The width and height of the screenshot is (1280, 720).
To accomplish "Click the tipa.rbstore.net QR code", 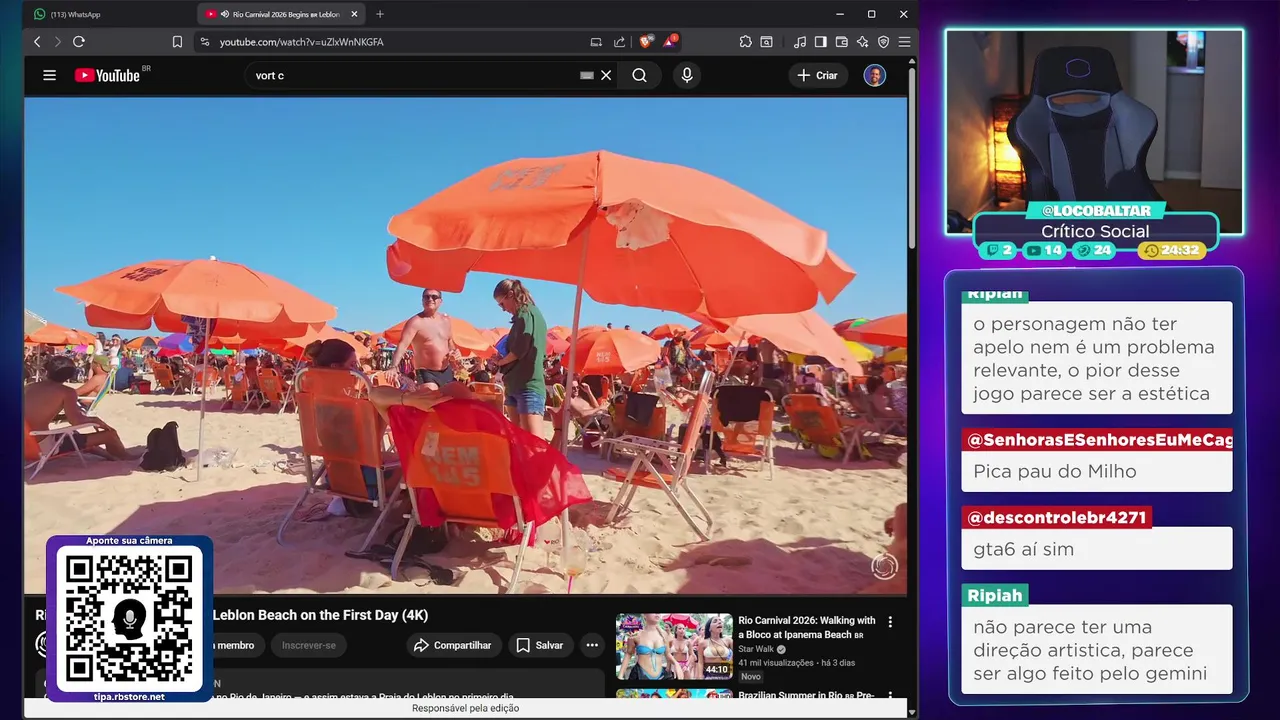I will click(x=129, y=620).
